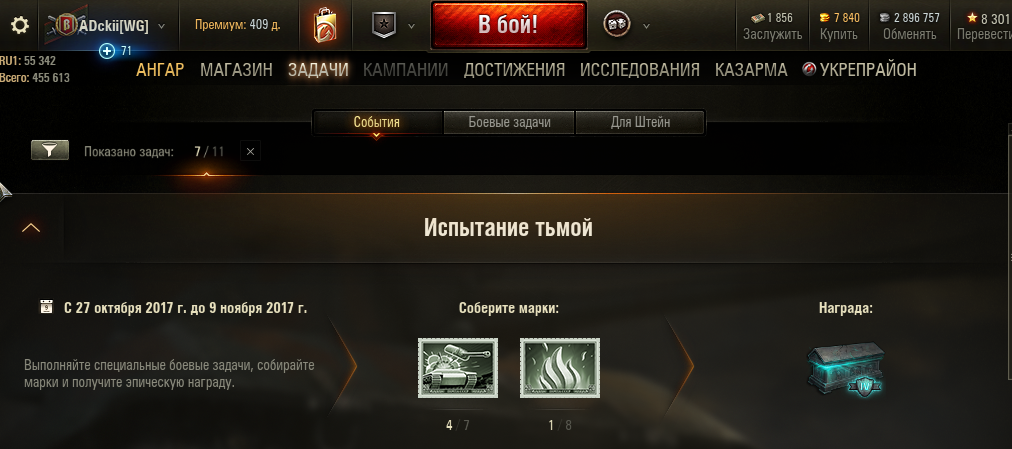
Task: Click the blue plus icon near 71
Action: [107, 51]
